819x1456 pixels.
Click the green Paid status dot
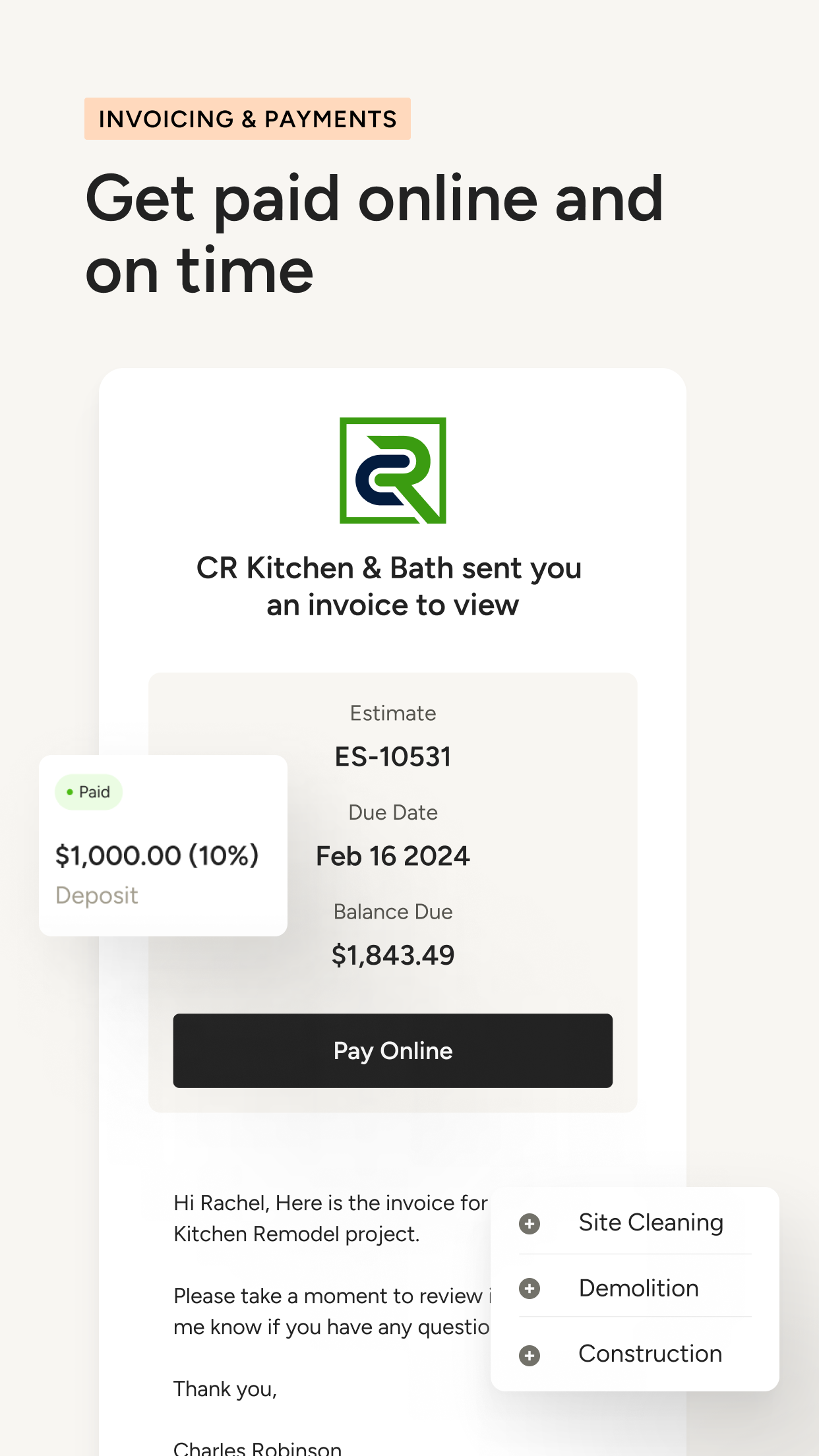coord(71,791)
